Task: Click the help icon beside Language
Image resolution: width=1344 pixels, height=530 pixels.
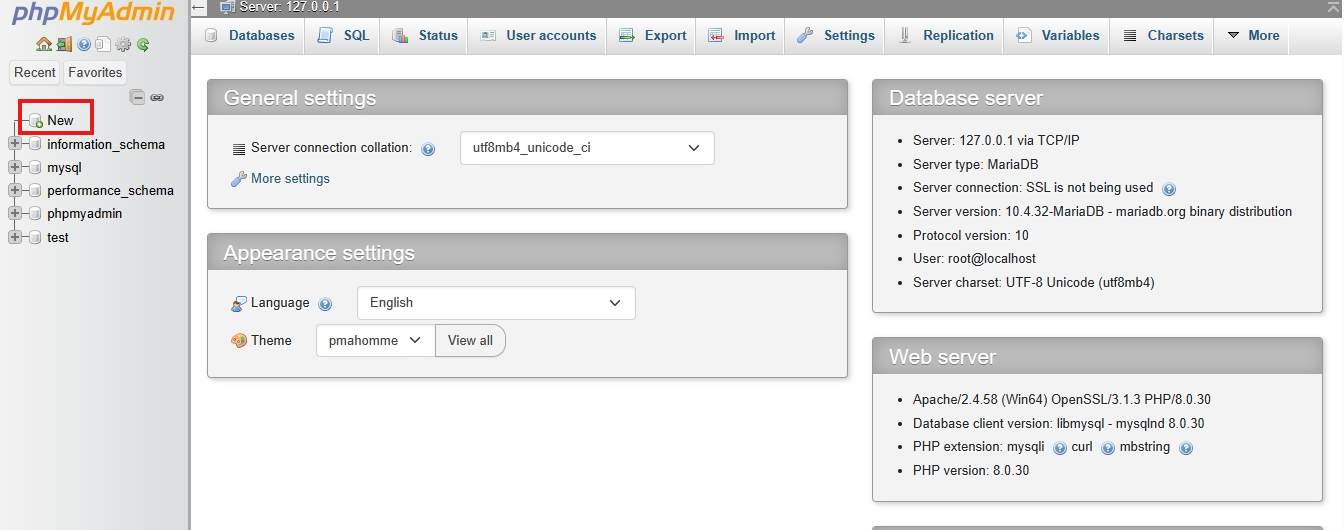Action: click(x=325, y=304)
